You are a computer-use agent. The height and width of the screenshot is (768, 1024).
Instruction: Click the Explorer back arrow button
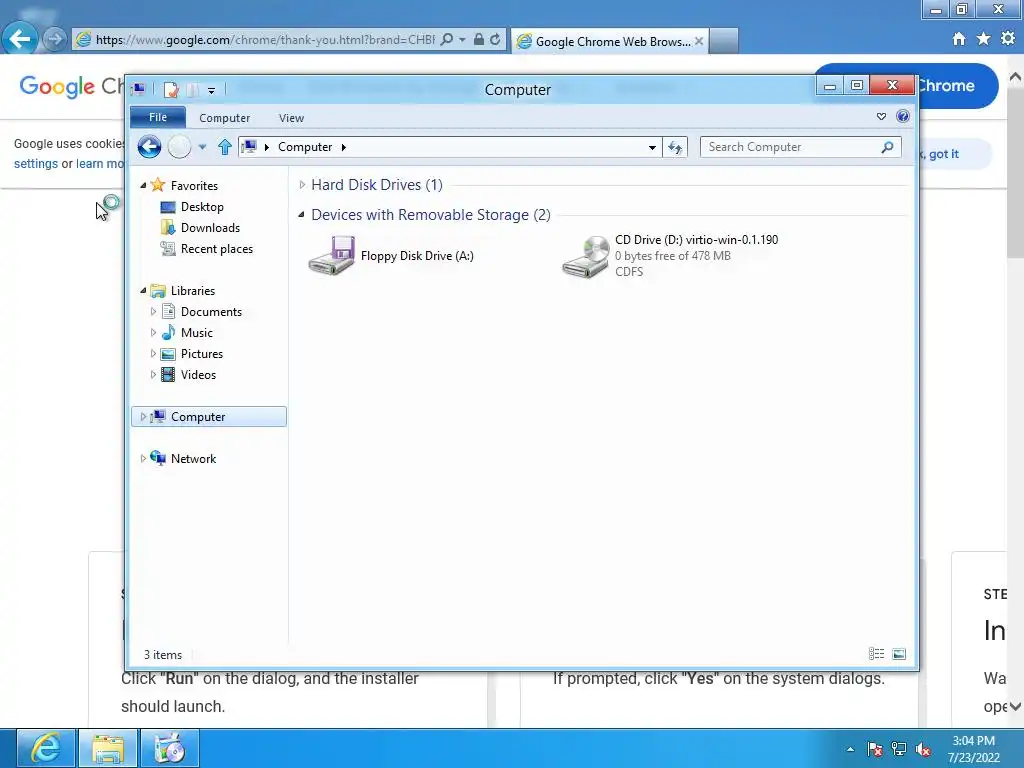click(x=149, y=147)
